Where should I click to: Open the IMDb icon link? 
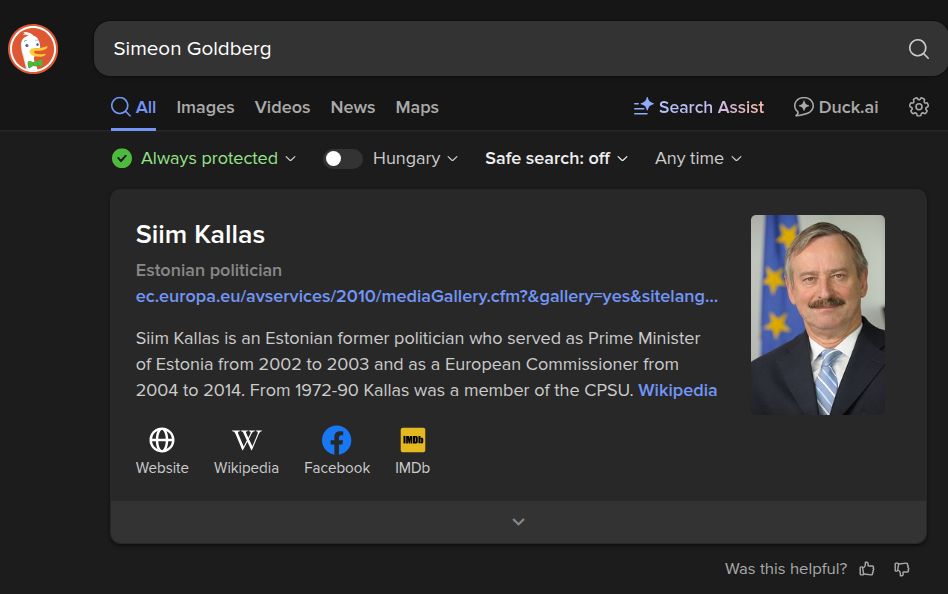tap(412, 440)
